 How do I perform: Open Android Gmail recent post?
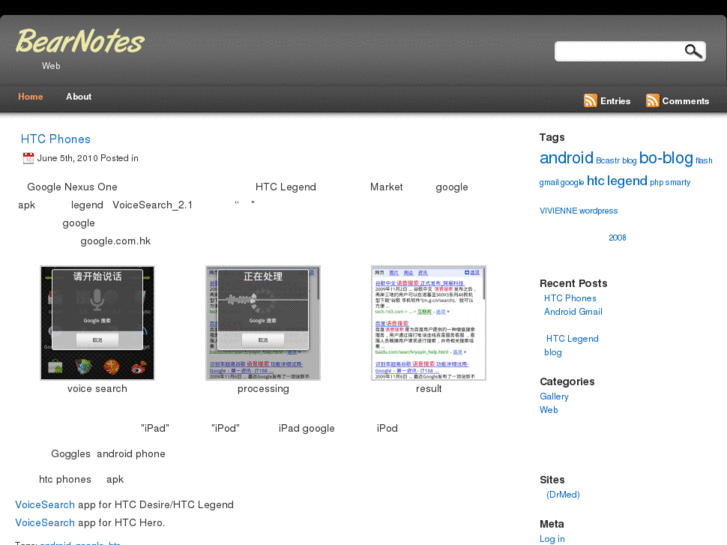tap(573, 312)
